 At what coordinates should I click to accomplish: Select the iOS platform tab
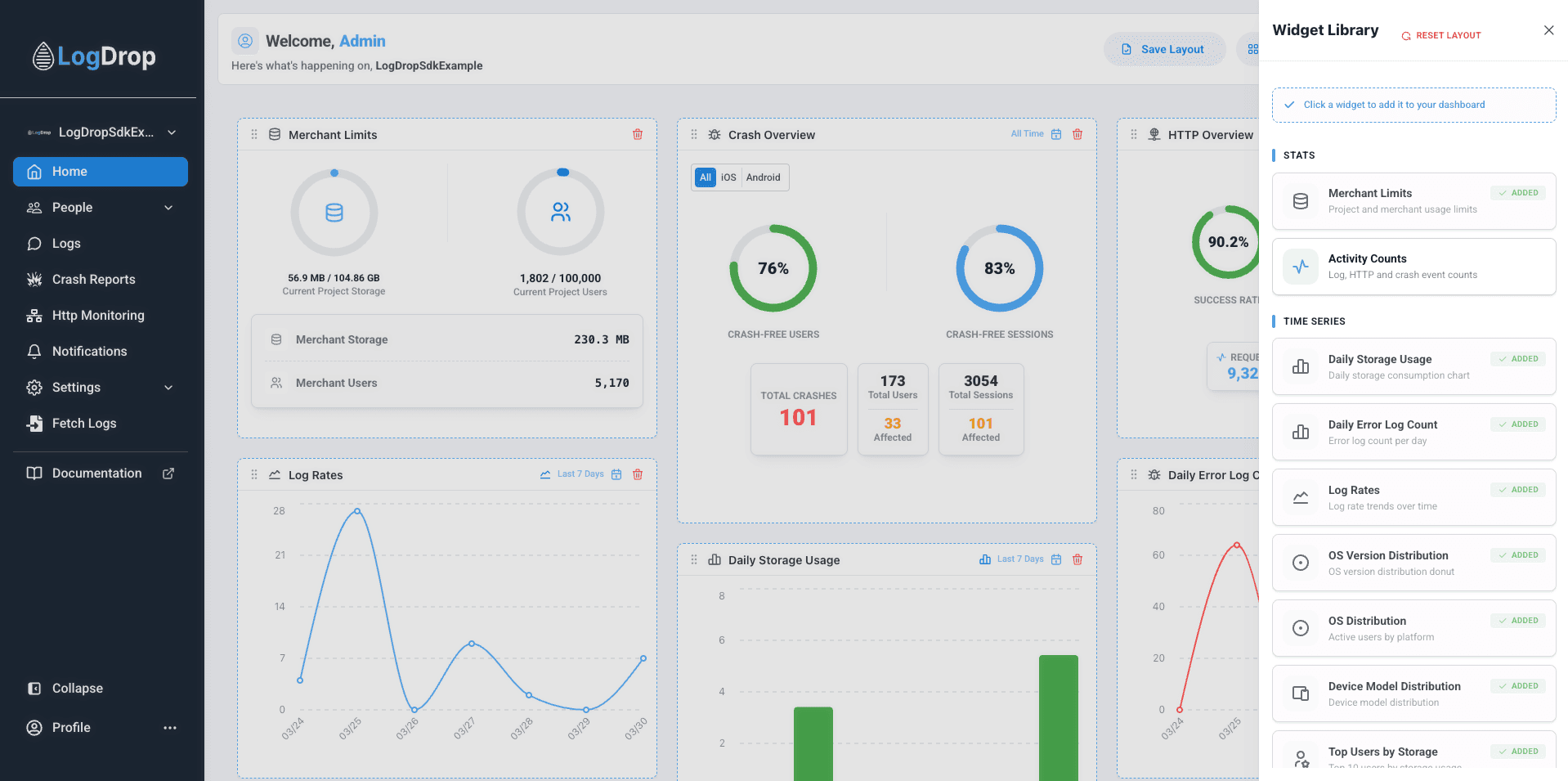(728, 177)
